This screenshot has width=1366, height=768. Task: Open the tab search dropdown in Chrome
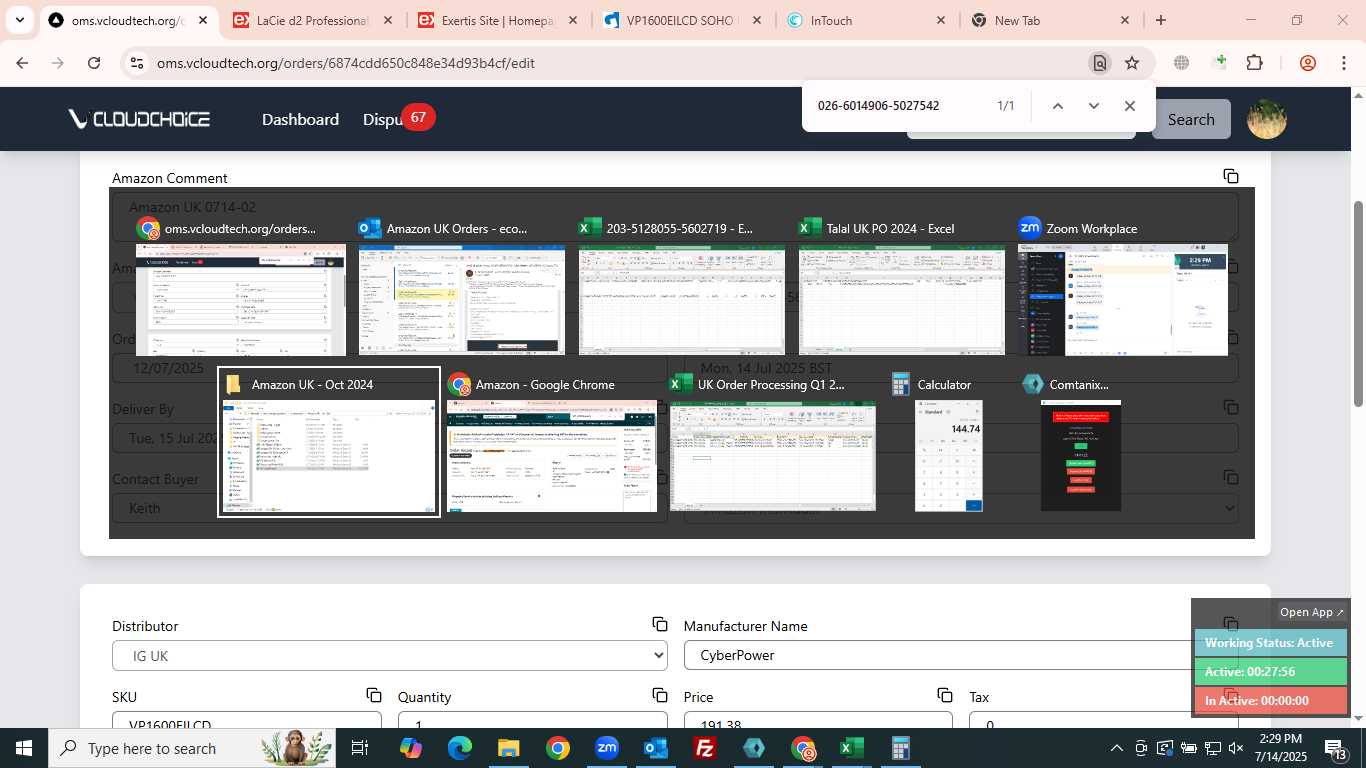pos(19,20)
